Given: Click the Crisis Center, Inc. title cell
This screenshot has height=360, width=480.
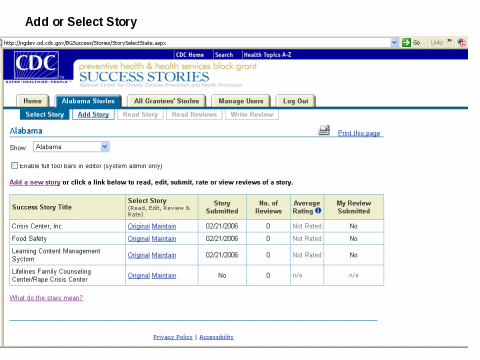Looking at the screenshot, I should (67, 226).
